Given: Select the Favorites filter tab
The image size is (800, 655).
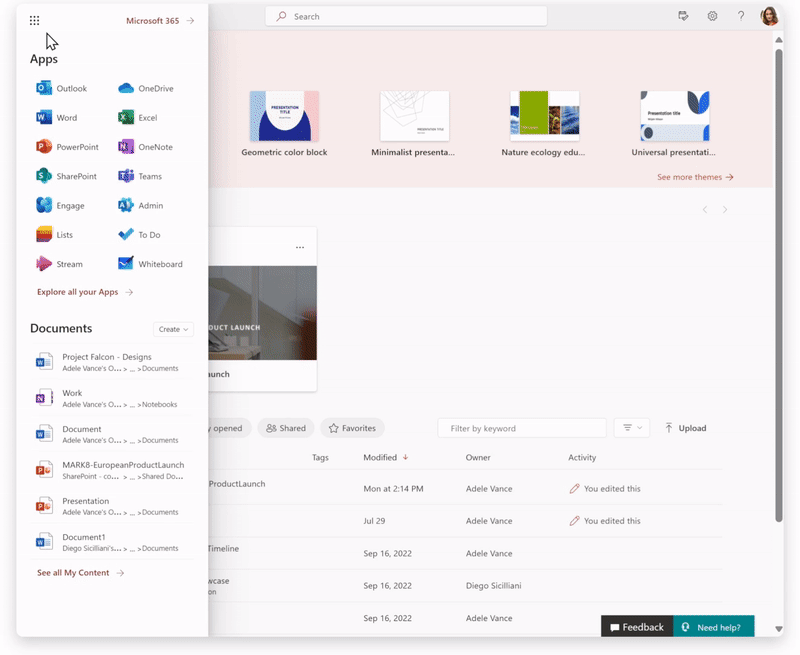Looking at the screenshot, I should (352, 428).
